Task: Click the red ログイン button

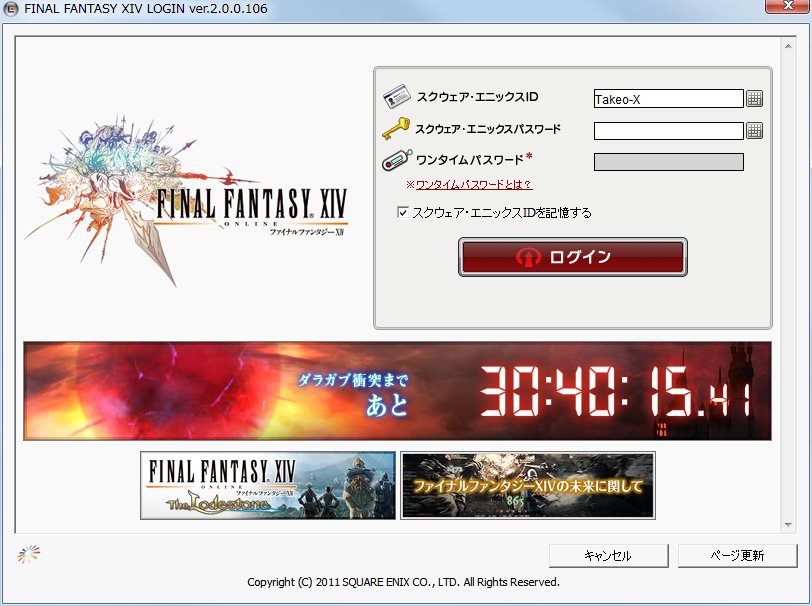Action: 573,257
